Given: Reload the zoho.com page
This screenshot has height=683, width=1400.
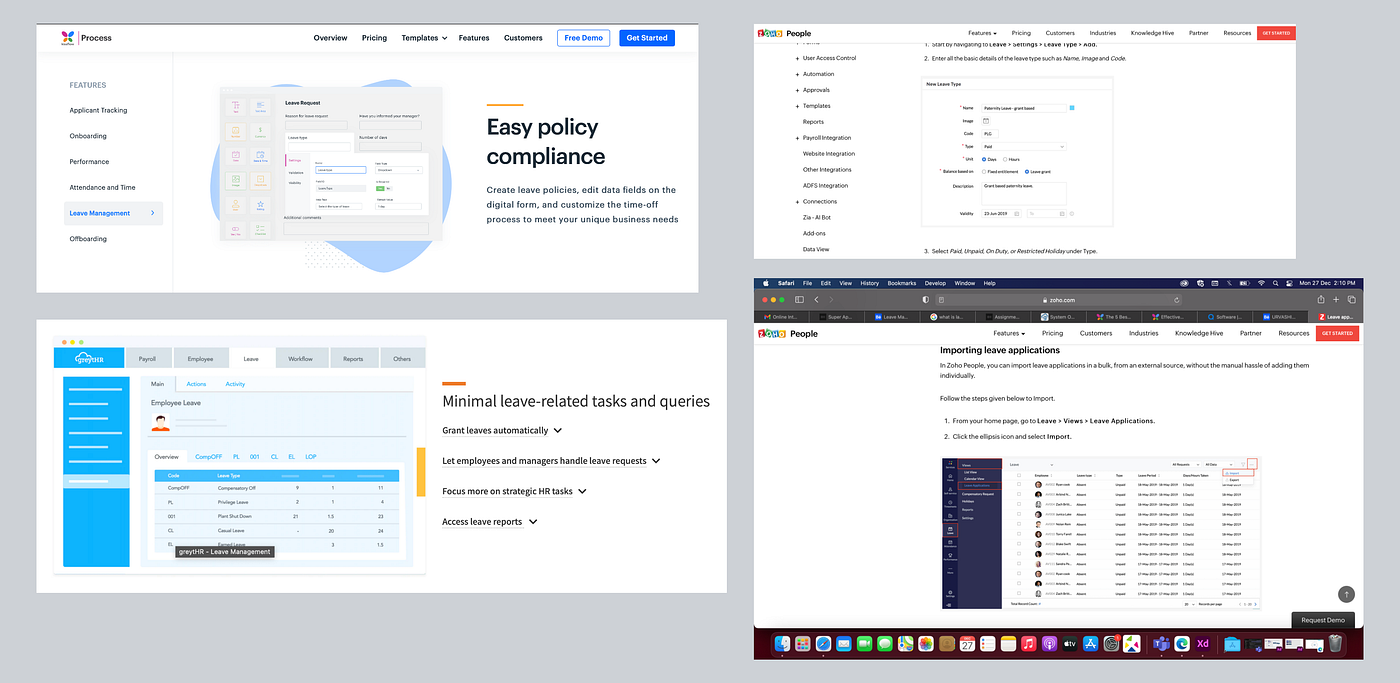Looking at the screenshot, I should click(x=1176, y=299).
